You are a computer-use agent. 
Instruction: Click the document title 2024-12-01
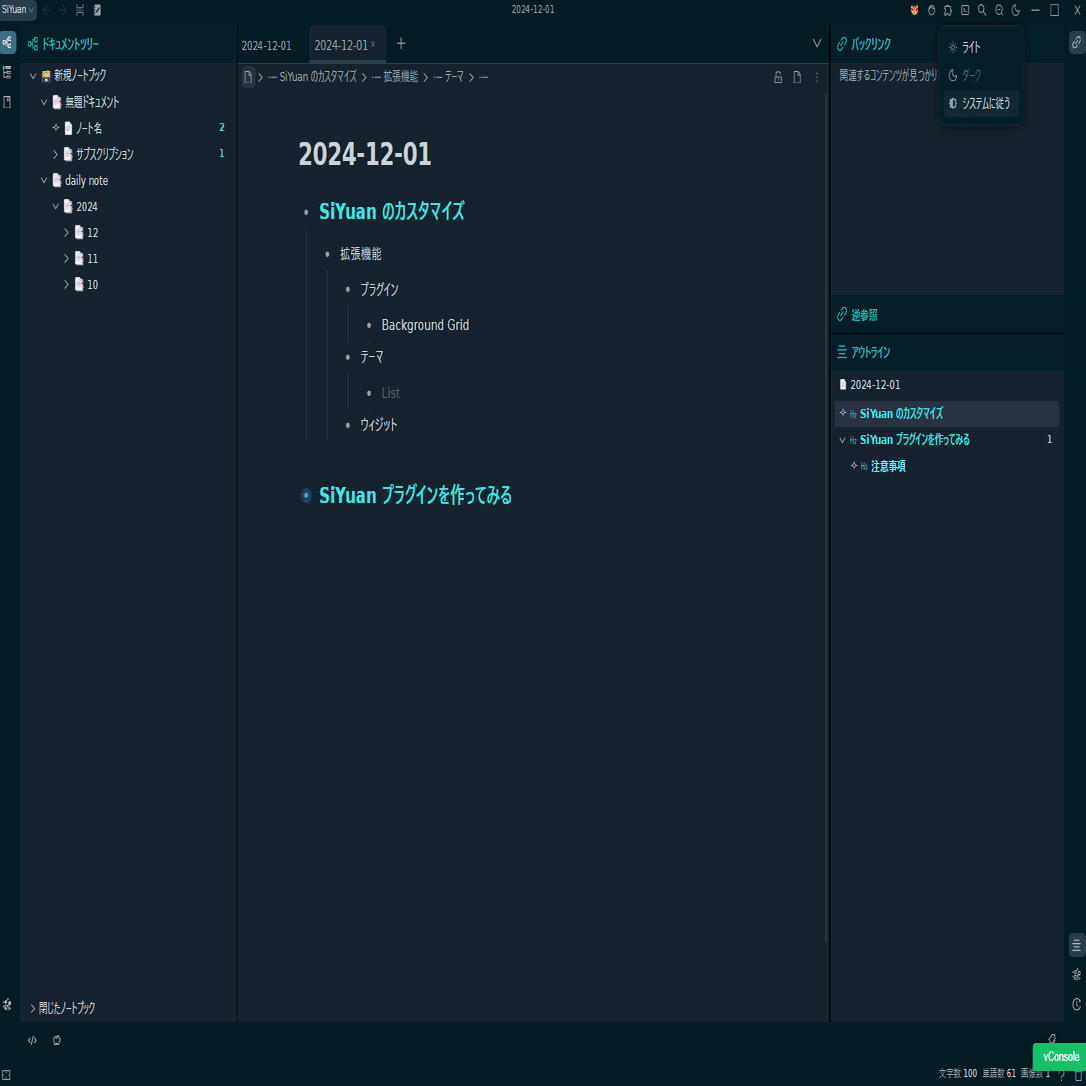pos(365,154)
